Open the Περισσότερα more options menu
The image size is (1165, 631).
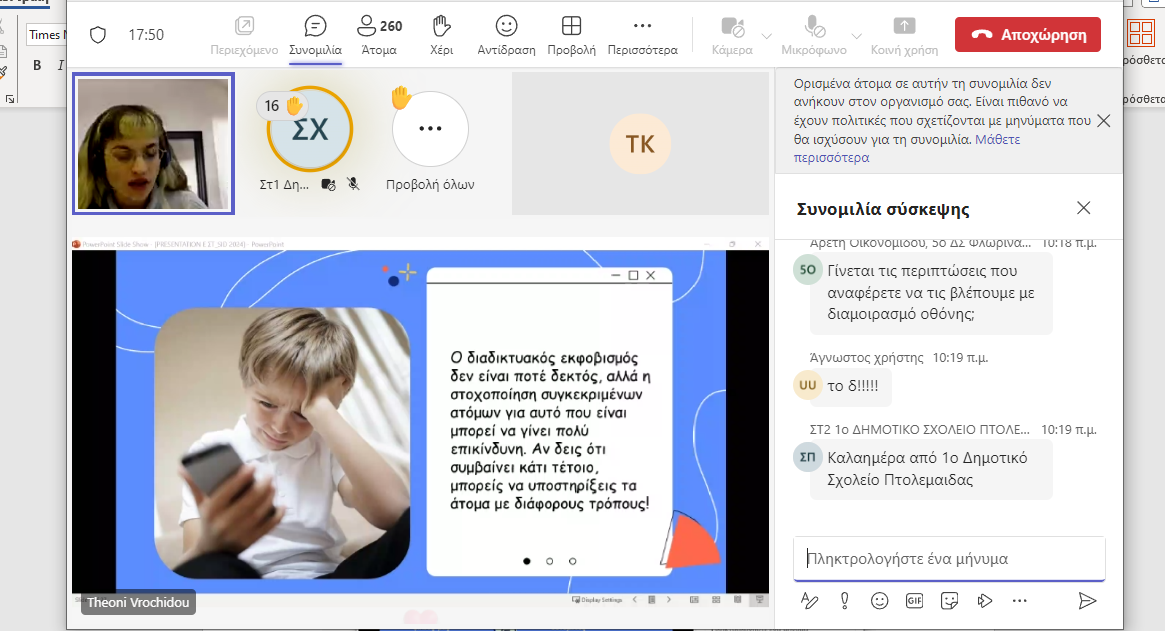[x=643, y=36]
